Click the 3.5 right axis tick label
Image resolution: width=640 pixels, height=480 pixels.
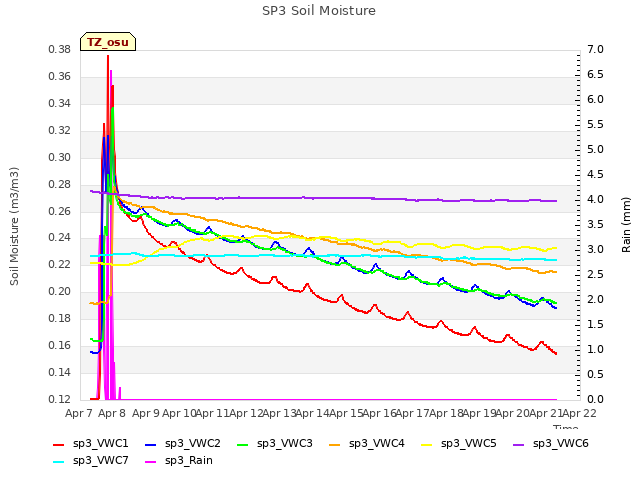coord(596,224)
